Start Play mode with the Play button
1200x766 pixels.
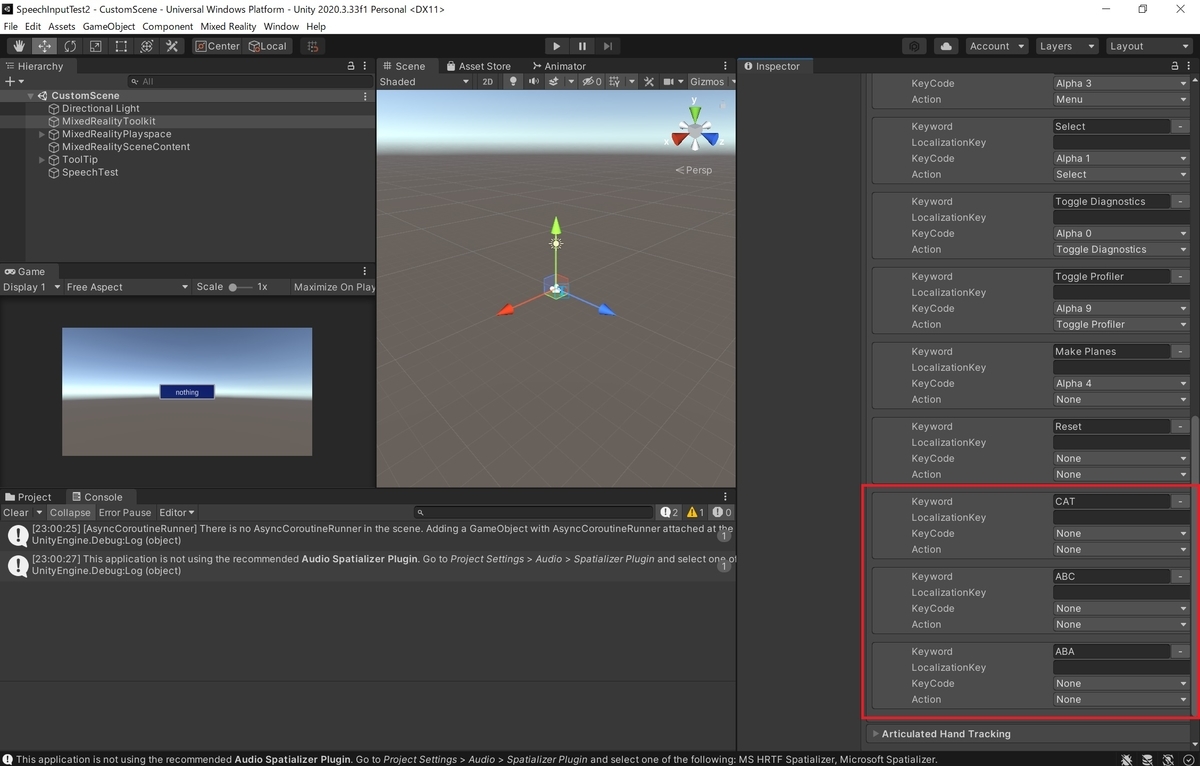(557, 46)
